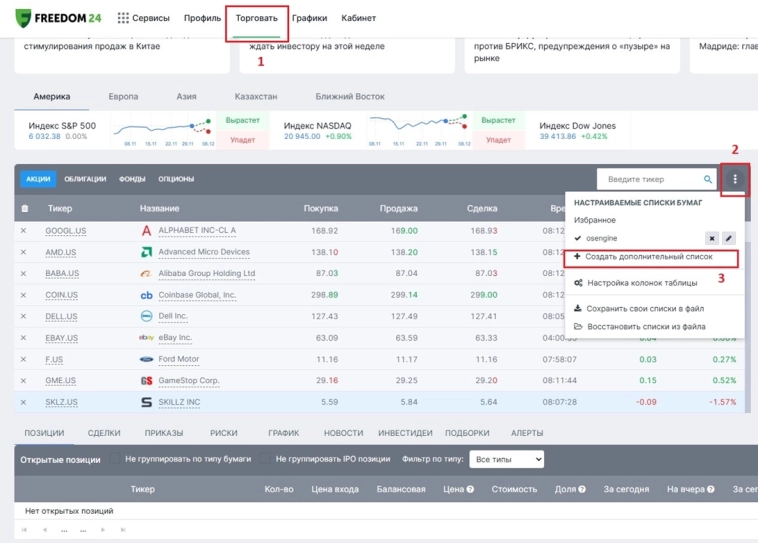This screenshot has height=543, width=758.
Task: Open the Графики menu item
Action: point(309,18)
